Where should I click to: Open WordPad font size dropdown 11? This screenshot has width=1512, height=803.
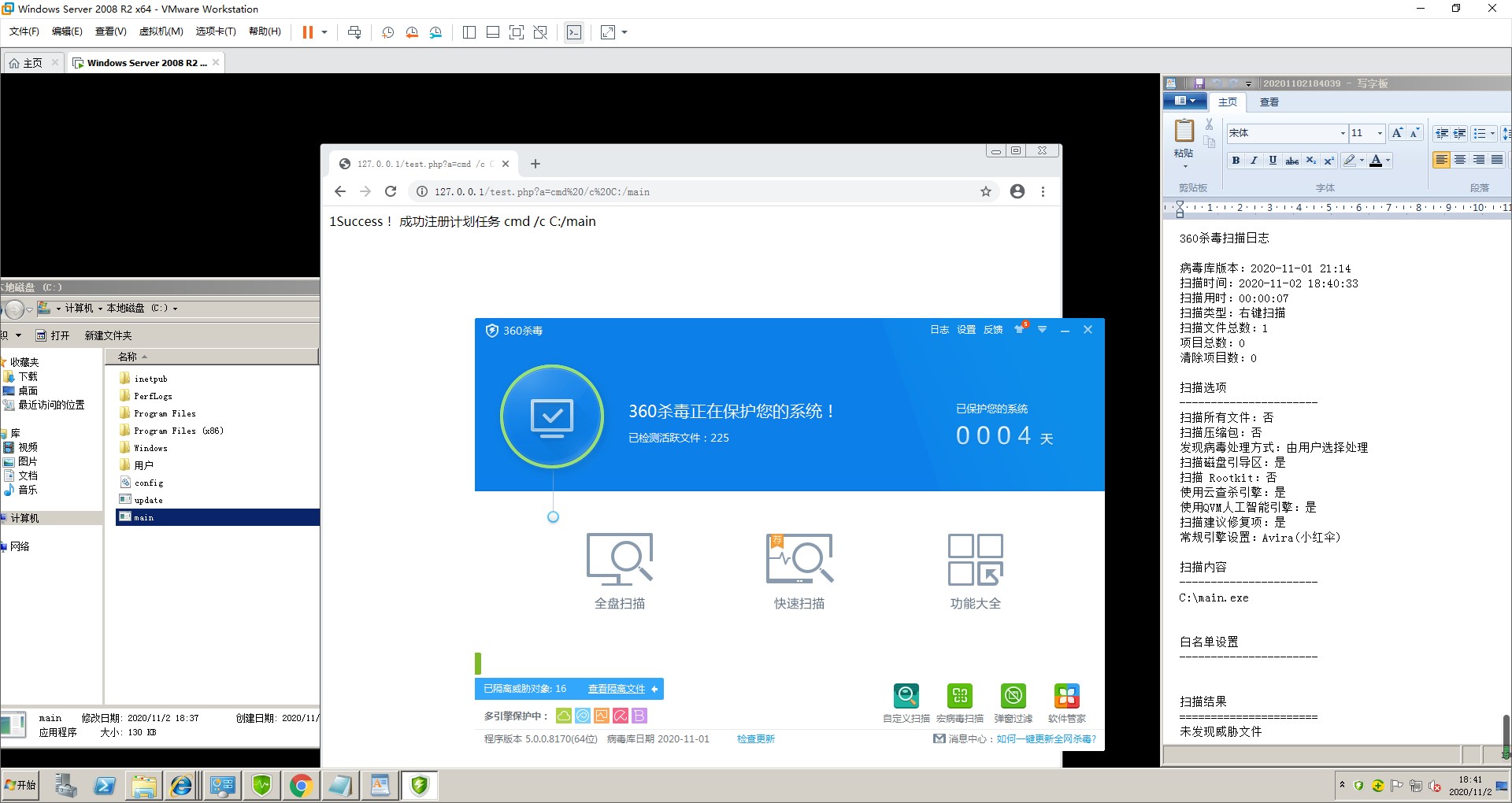[1380, 133]
